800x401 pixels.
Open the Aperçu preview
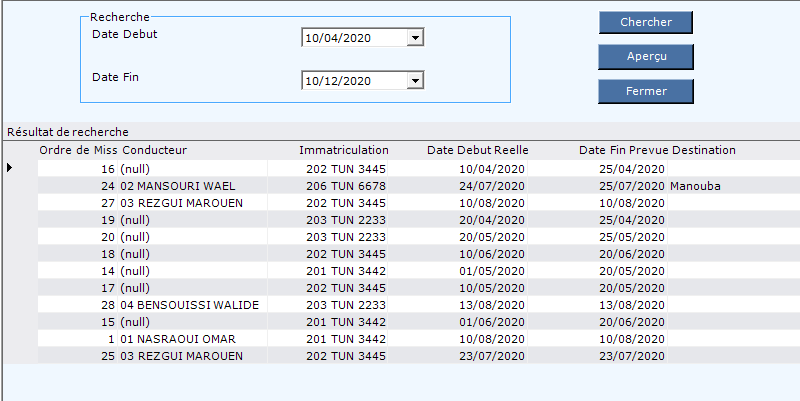[x=645, y=57]
